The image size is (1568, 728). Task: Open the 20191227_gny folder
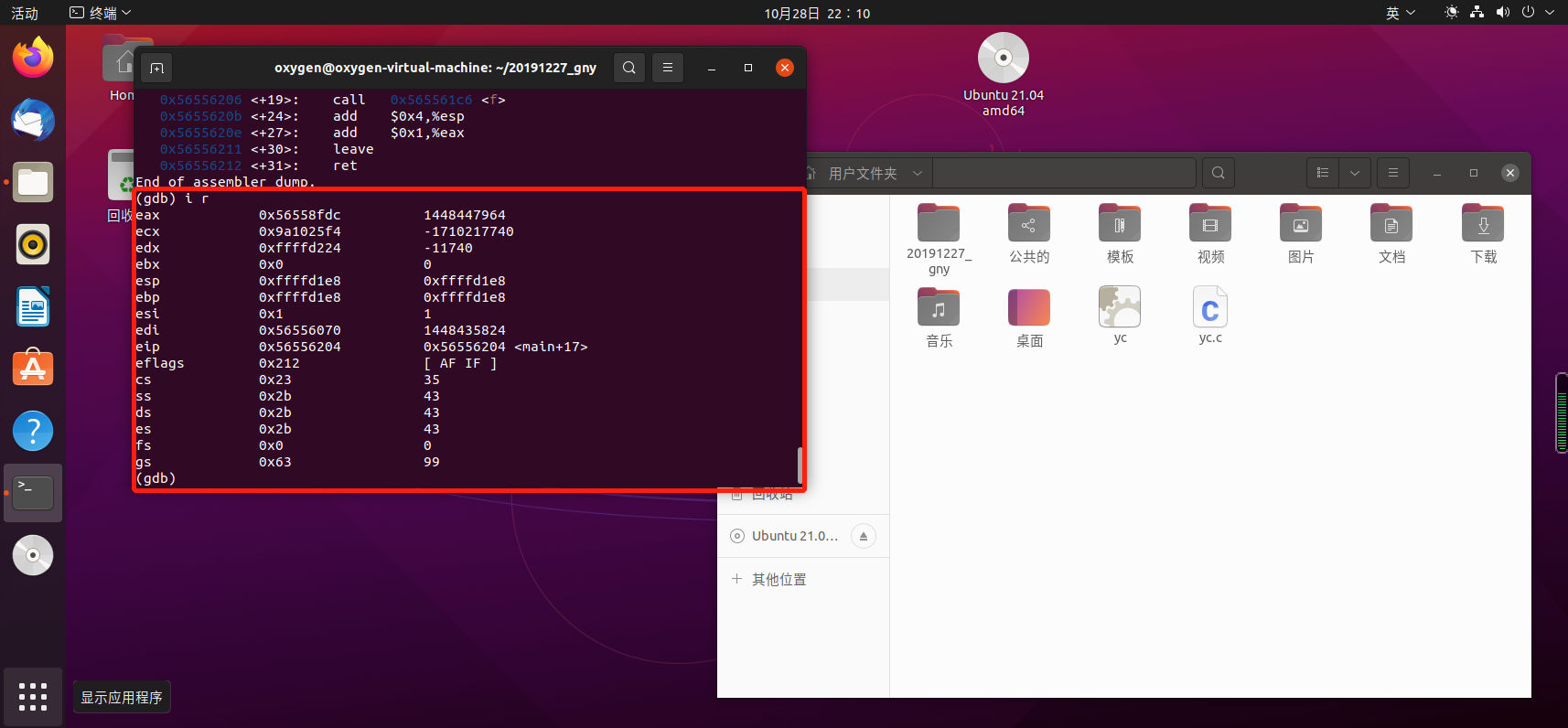pos(939,239)
